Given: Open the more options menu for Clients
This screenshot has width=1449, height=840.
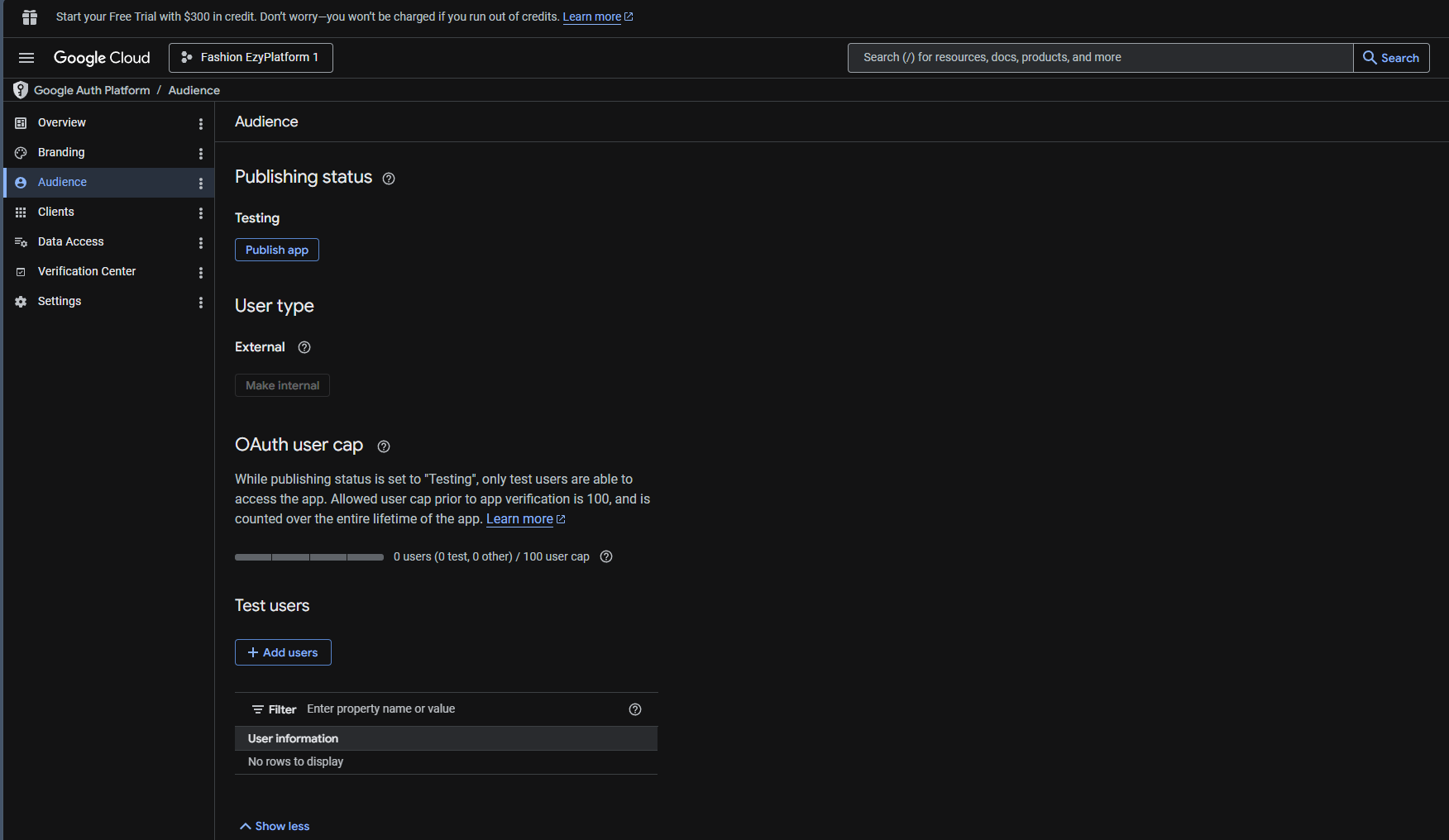Looking at the screenshot, I should point(201,212).
